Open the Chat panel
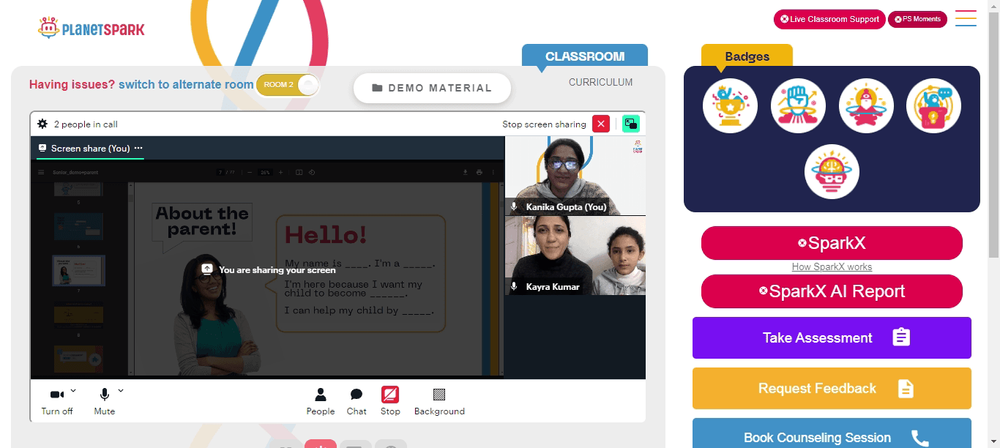 [x=357, y=401]
